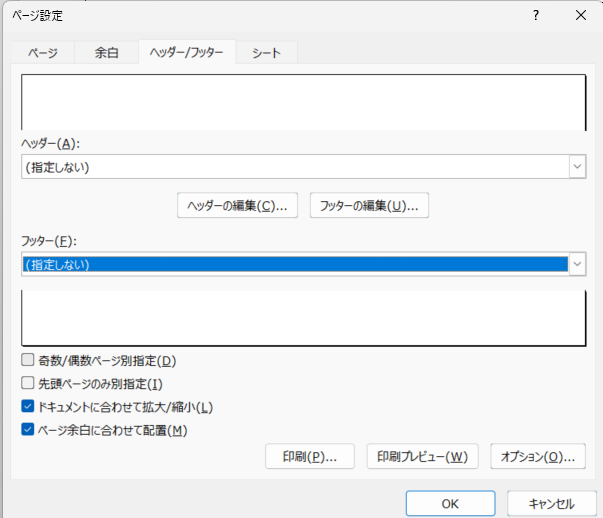Uncheck ドキュメントに合わせて拡大/縮小
This screenshot has height=518, width=603.
28,407
